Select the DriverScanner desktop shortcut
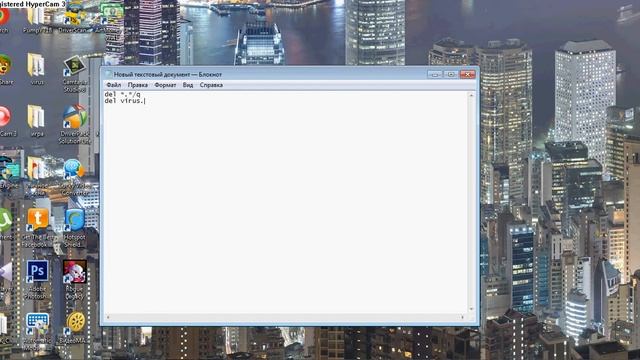The height and width of the screenshot is (360, 640). (x=74, y=17)
